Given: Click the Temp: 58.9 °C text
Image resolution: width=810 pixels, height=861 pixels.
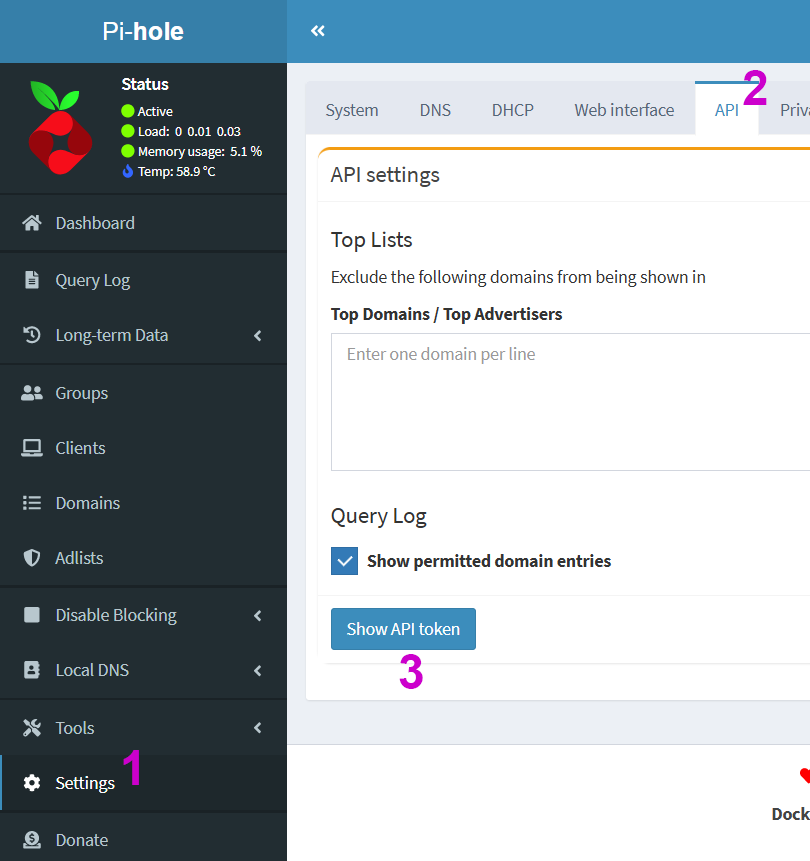Looking at the screenshot, I should coord(176,171).
